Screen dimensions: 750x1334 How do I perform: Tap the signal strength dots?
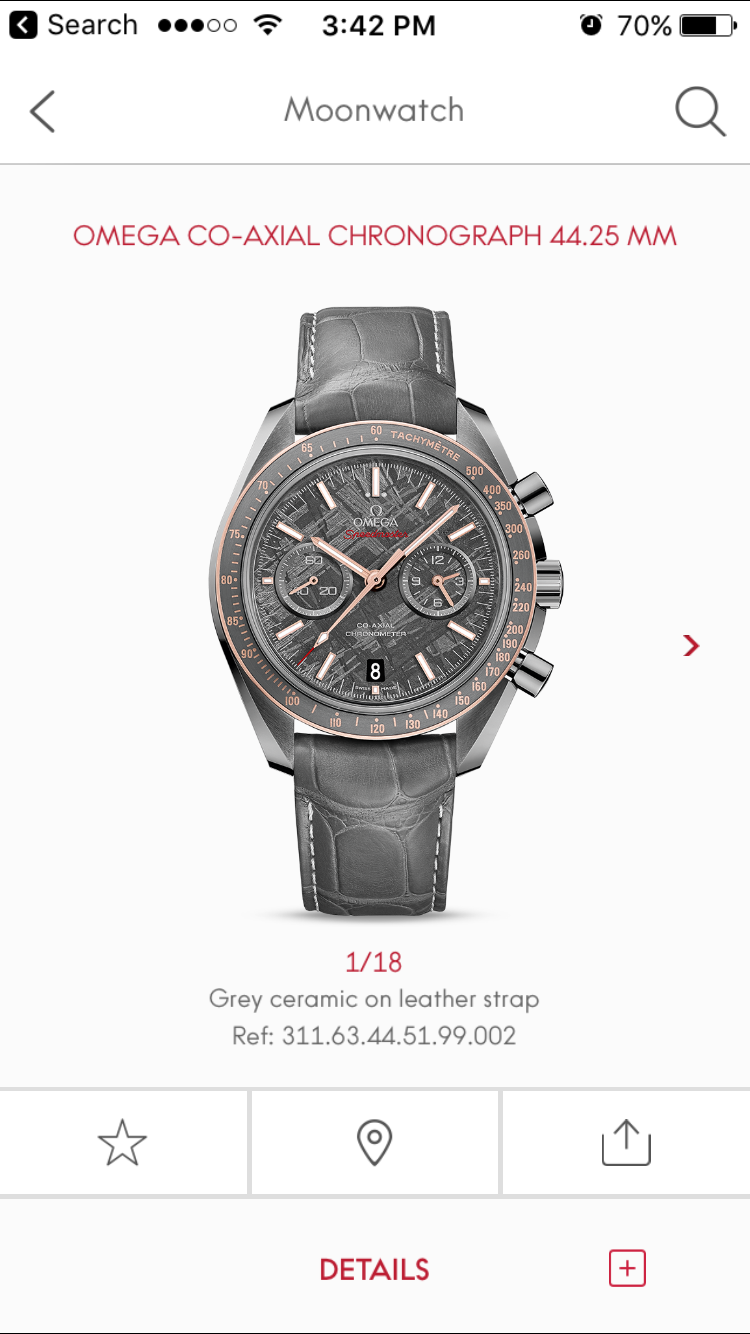[198, 25]
